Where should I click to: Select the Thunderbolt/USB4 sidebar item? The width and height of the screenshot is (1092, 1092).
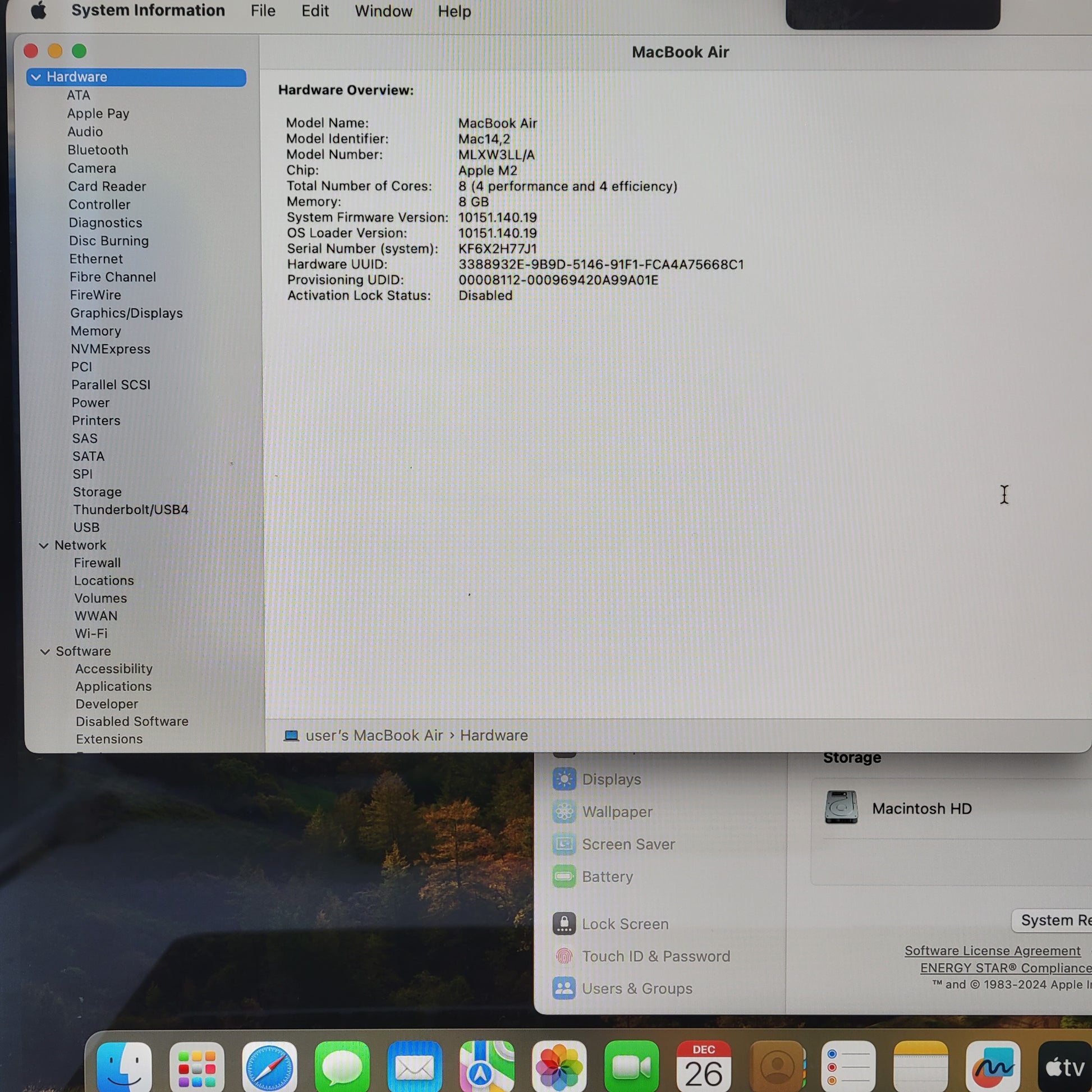tap(131, 510)
